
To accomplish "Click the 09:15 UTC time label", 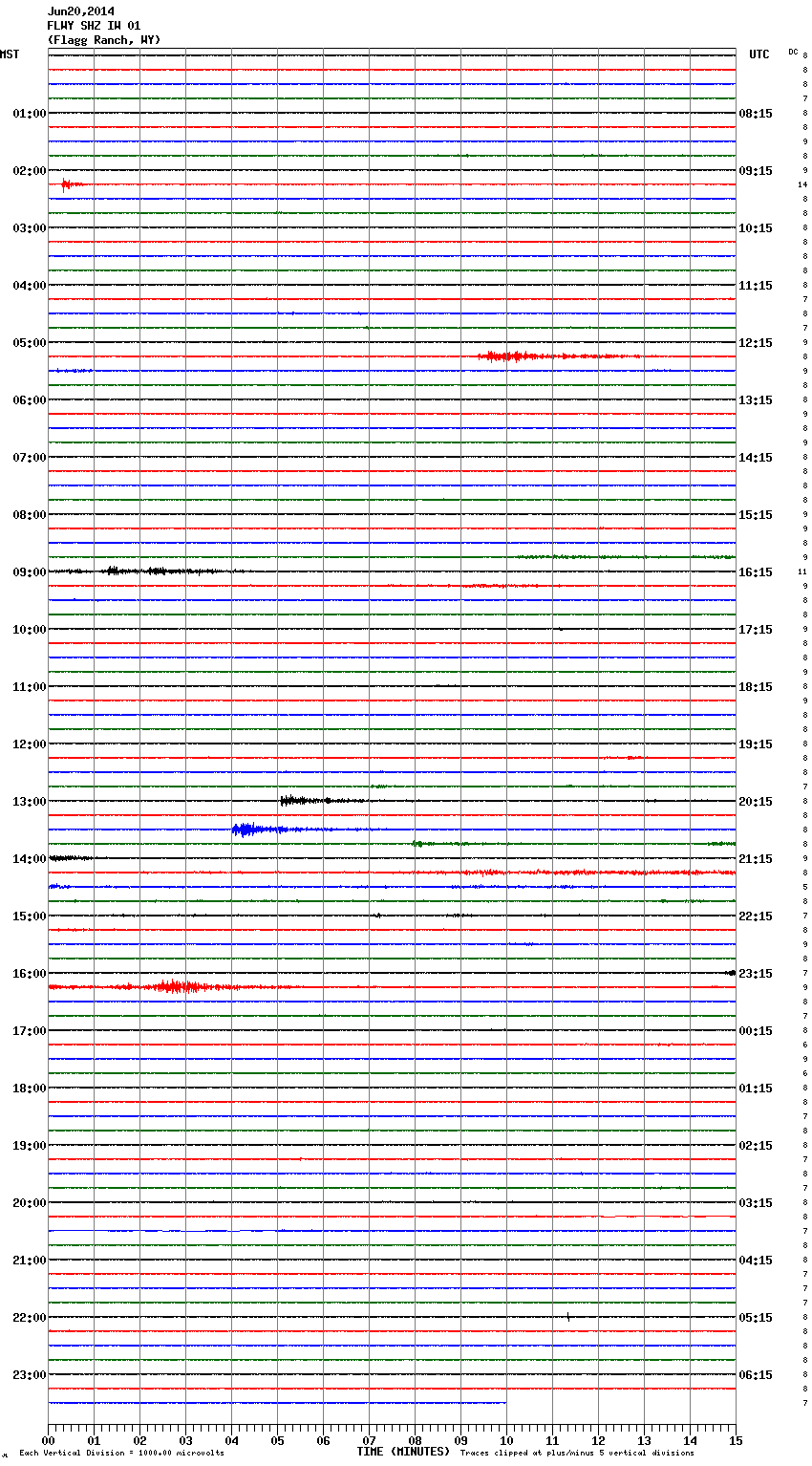I will tap(756, 171).
